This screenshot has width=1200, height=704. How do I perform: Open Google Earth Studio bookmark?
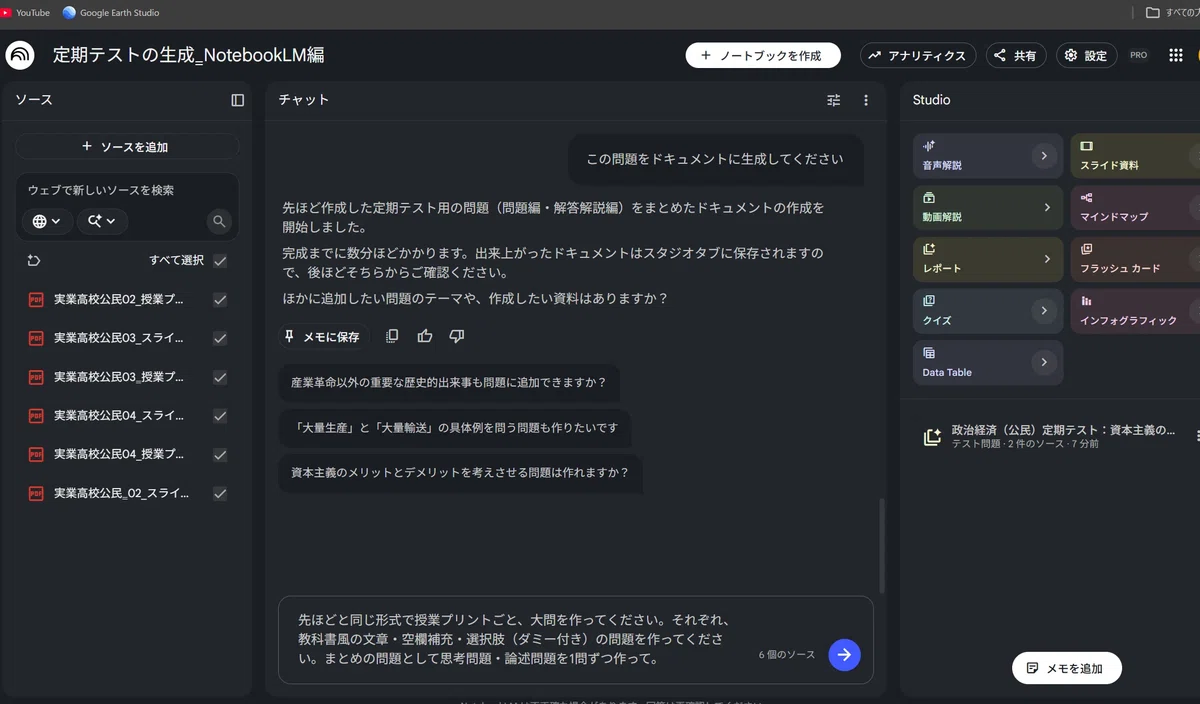pos(110,12)
